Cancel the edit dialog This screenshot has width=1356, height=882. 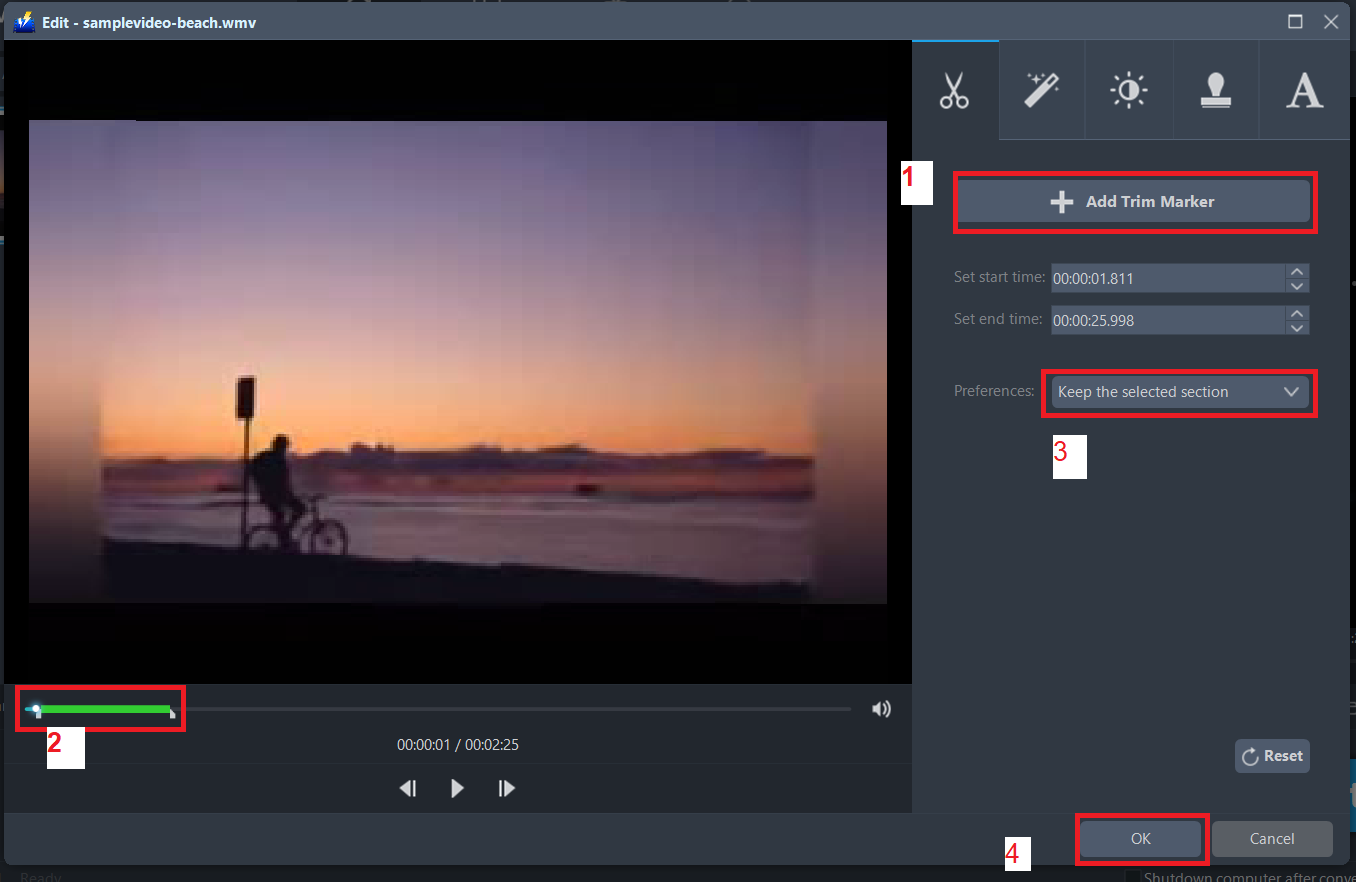point(1271,839)
